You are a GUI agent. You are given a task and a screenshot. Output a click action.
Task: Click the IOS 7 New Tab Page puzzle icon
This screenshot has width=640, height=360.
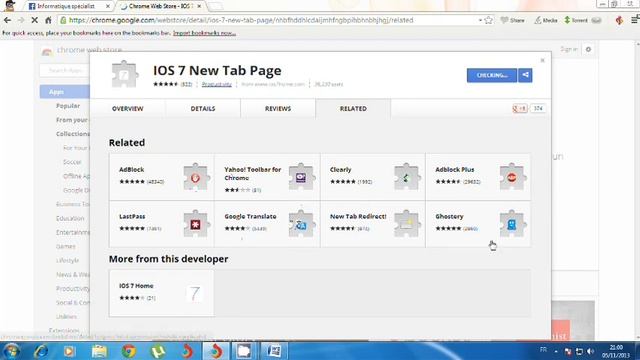[x=125, y=74]
